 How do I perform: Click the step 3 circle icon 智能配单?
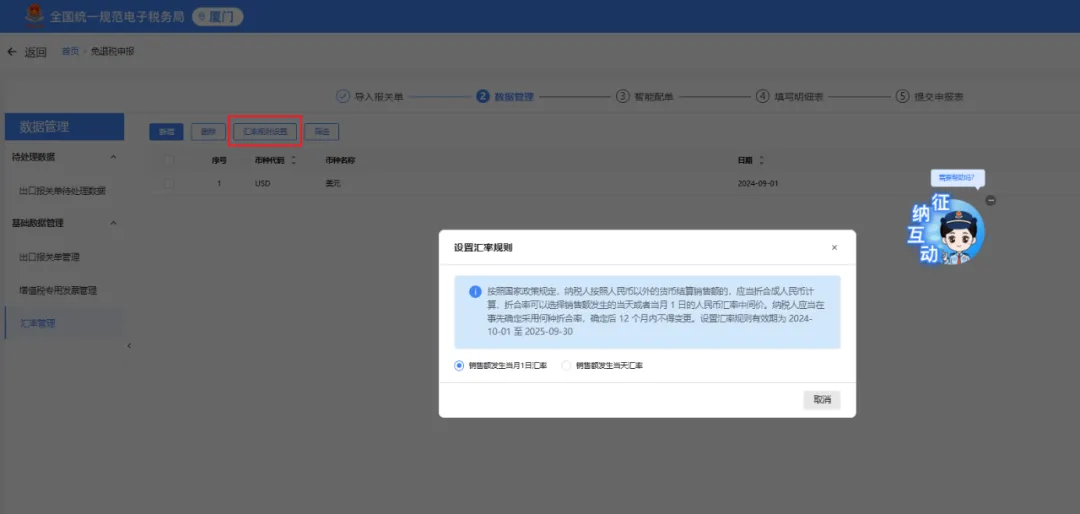[622, 96]
